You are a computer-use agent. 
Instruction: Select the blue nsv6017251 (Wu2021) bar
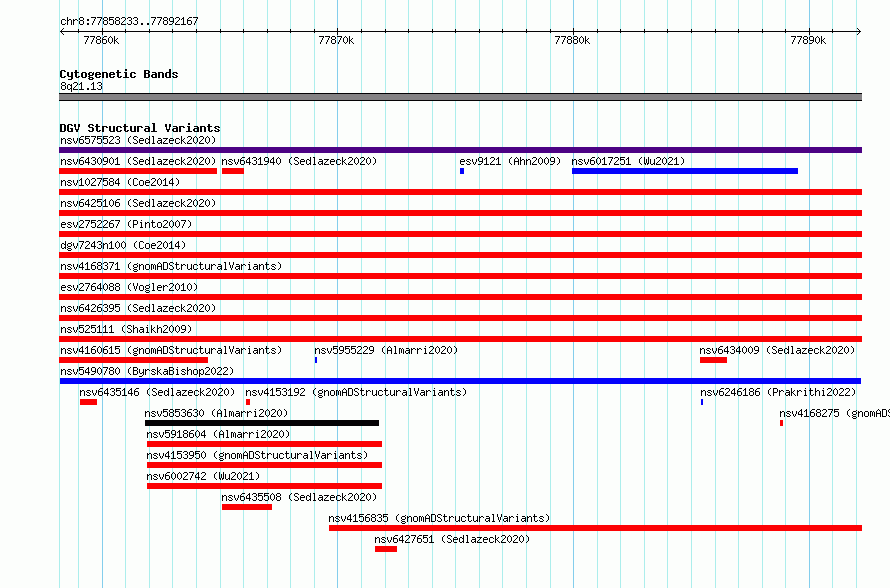pos(685,171)
